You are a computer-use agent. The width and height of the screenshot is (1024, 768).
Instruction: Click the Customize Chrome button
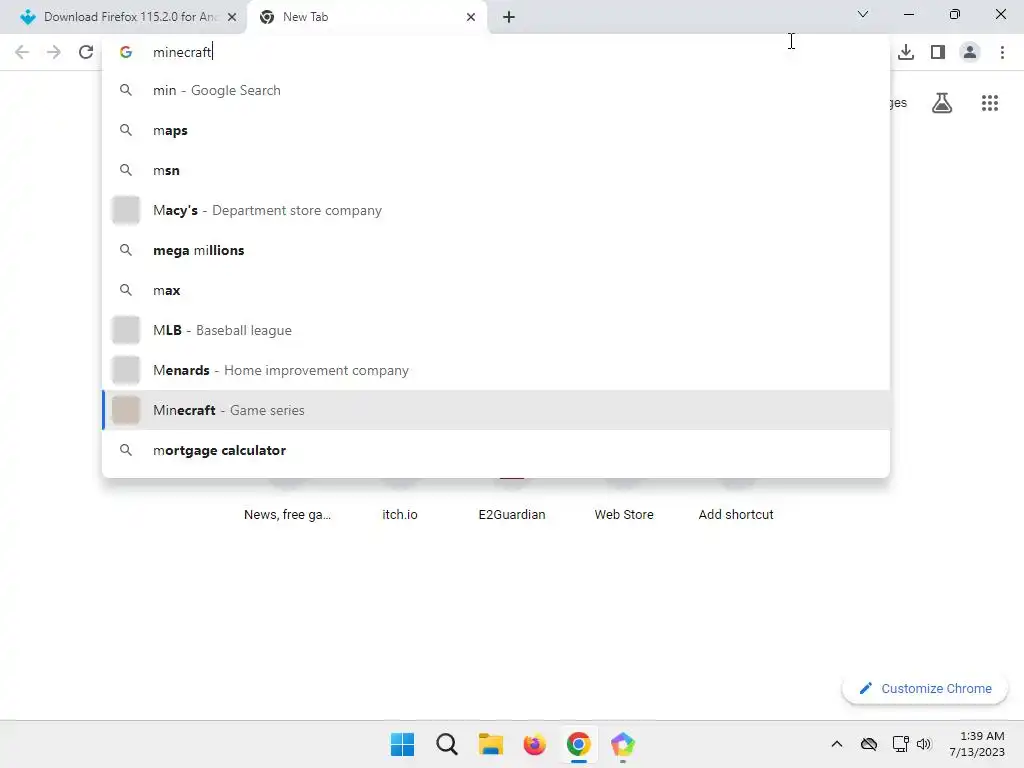pos(925,688)
